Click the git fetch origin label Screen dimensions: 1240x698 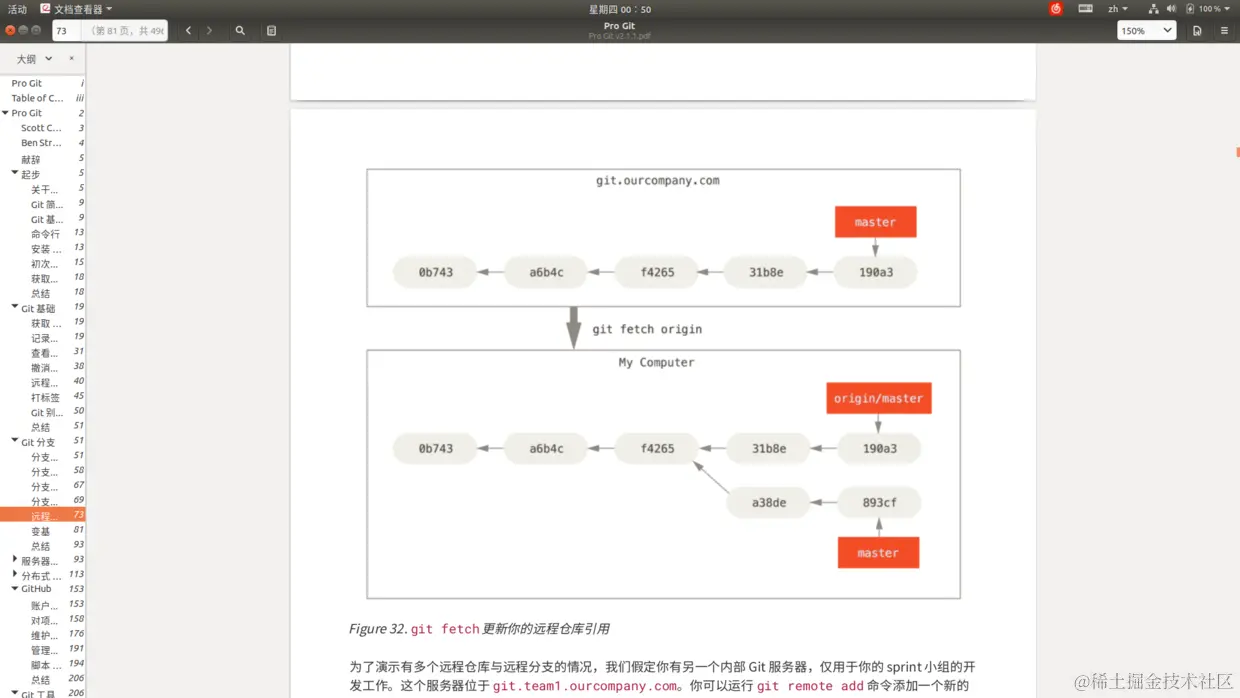tap(647, 329)
